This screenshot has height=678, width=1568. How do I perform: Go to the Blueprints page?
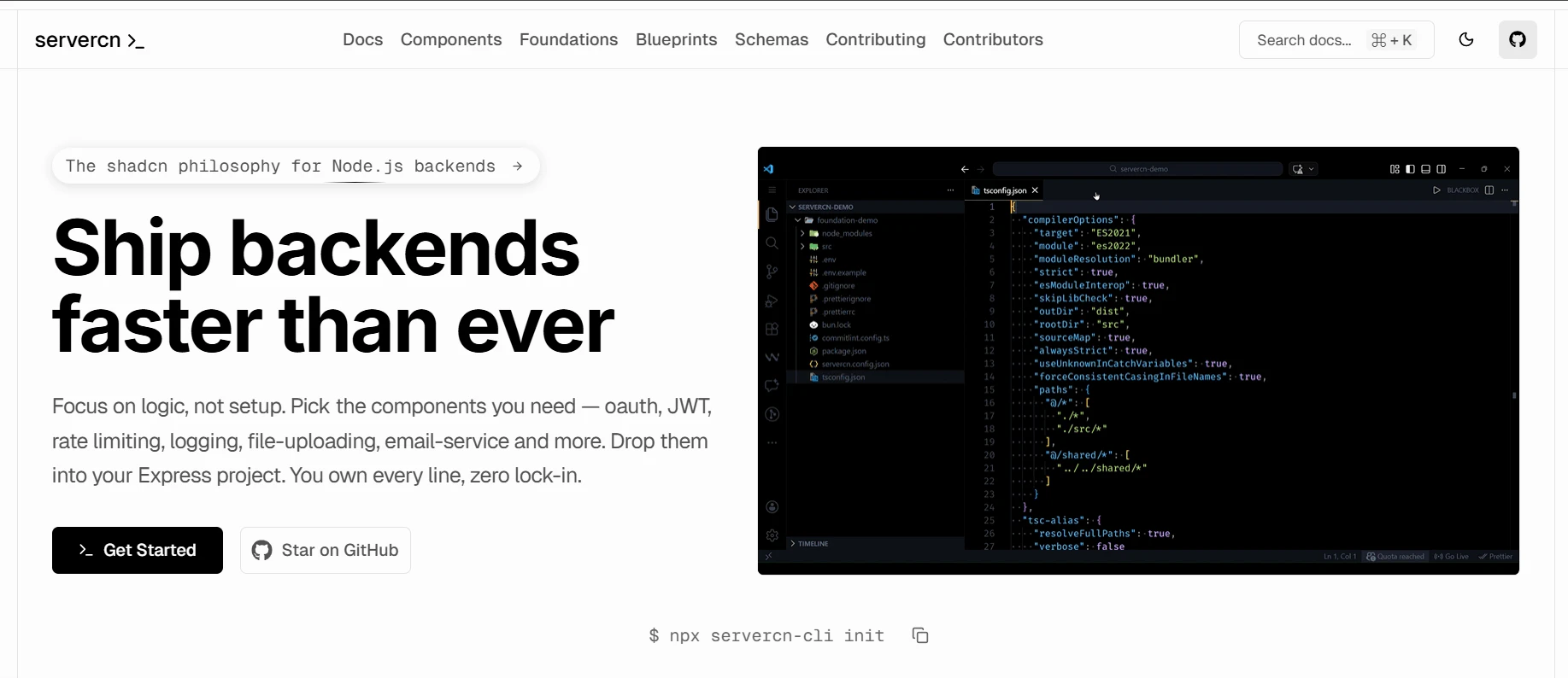(677, 39)
